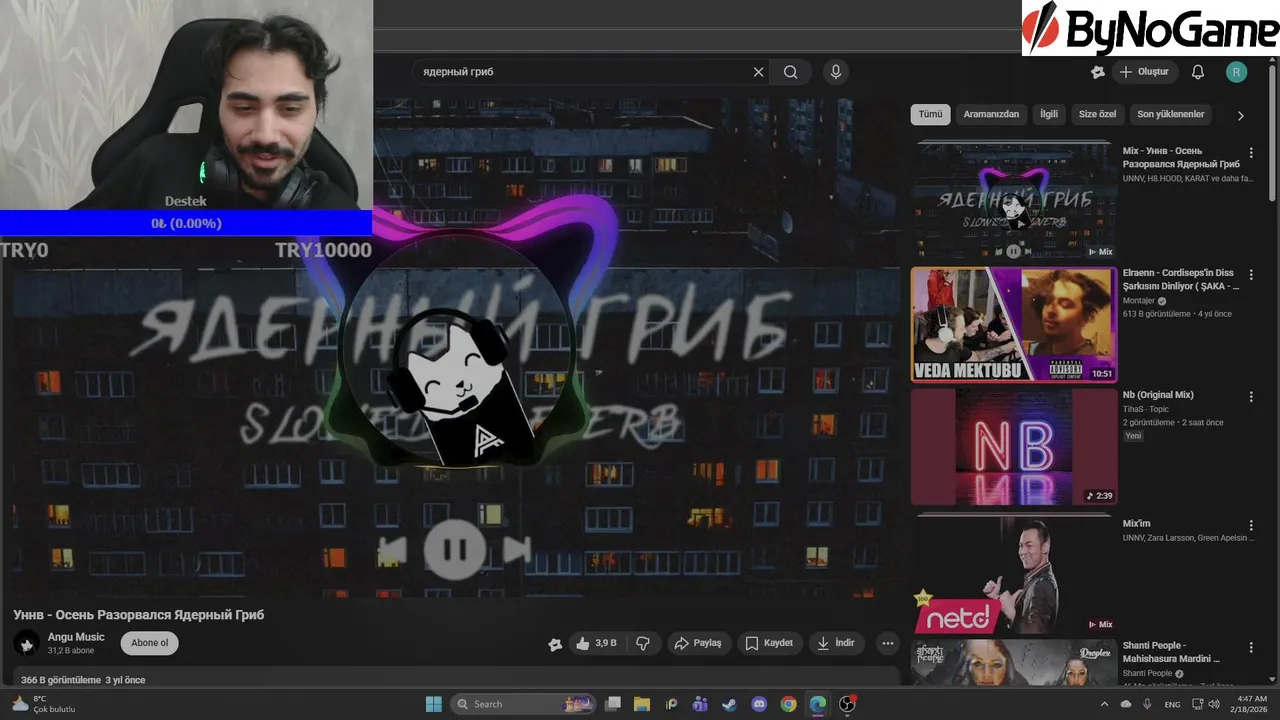
Task: Start voice search with microphone icon
Action: pos(836,72)
